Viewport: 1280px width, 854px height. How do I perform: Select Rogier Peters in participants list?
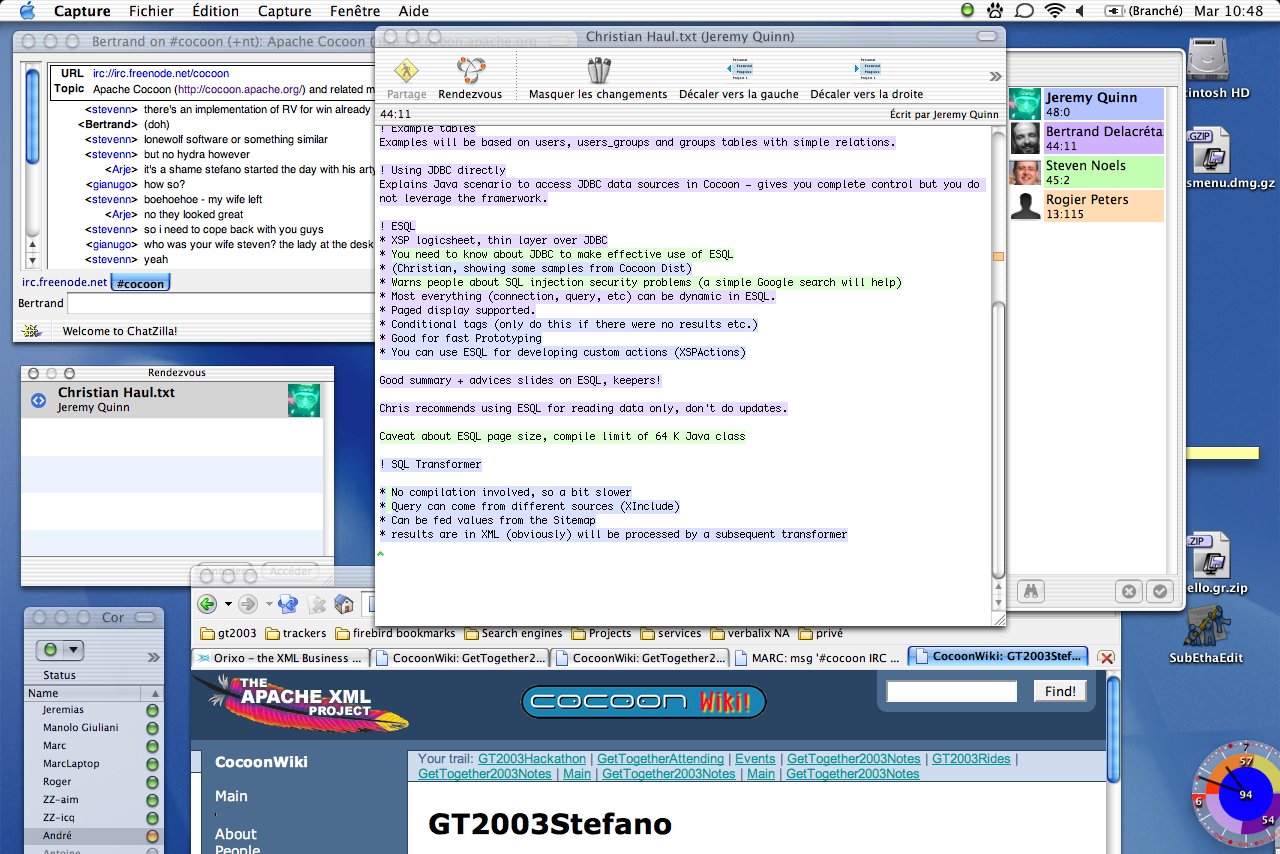pyautogui.click(x=1087, y=206)
